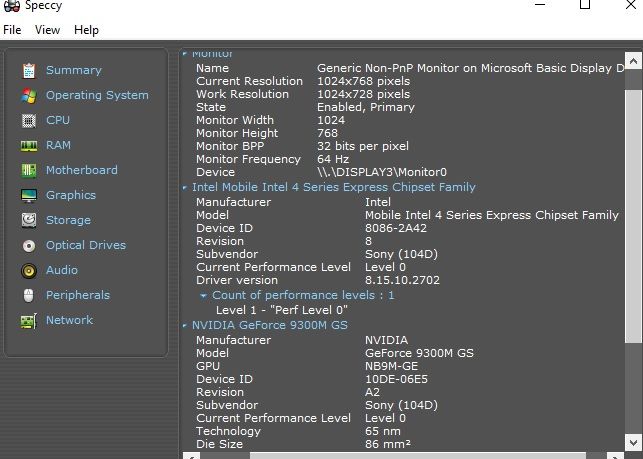643x459 pixels.
Task: Collapse the NVIDIA GeForce 9300M GS section
Action: pyautogui.click(x=185, y=326)
